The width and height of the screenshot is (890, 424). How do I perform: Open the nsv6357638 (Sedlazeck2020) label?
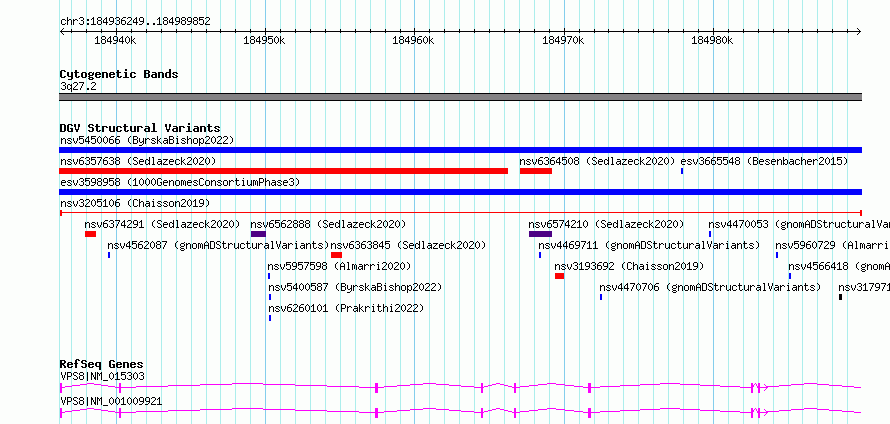138,161
